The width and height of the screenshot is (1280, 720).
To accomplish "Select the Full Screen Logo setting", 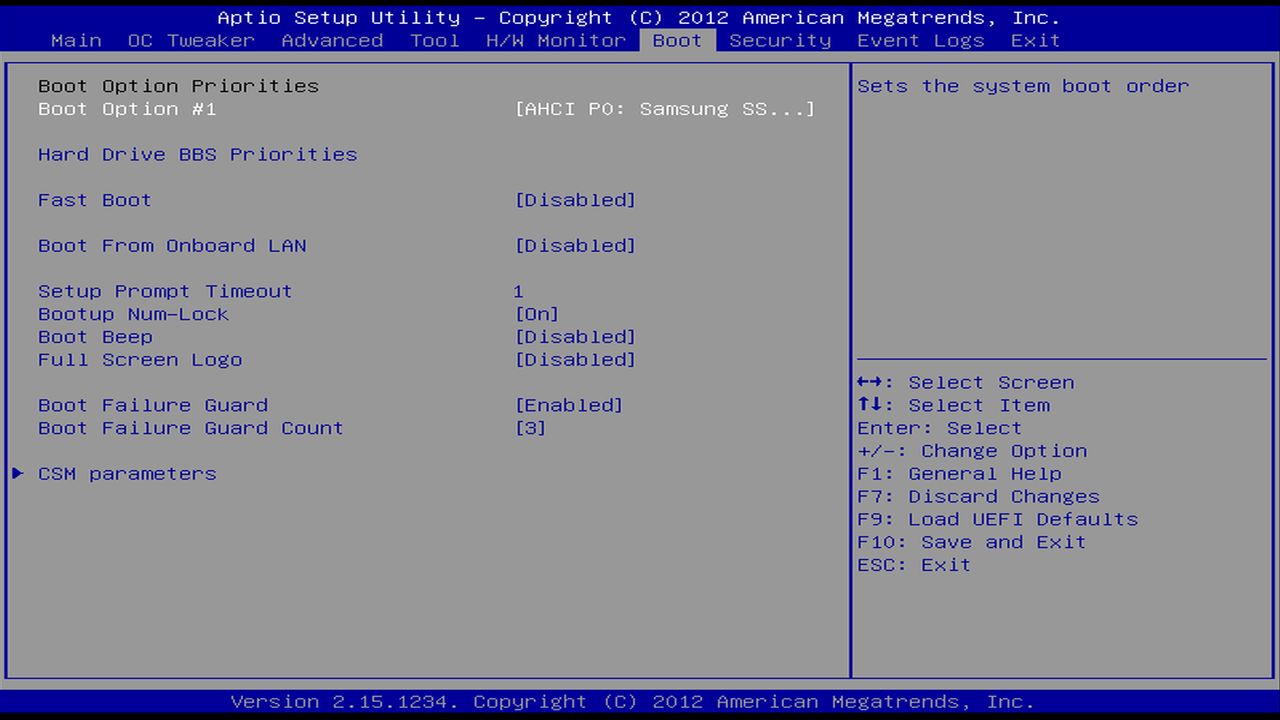I will click(x=140, y=360).
